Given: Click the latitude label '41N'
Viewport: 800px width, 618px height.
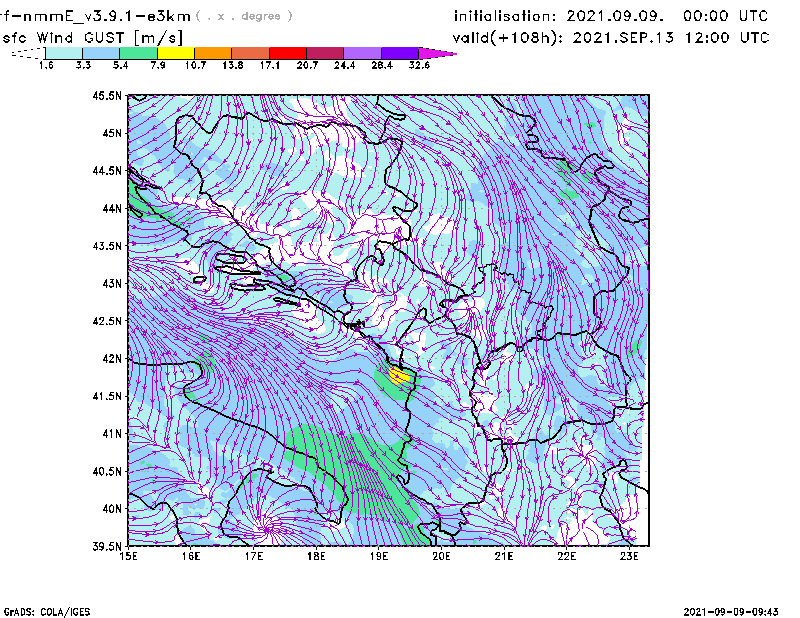Looking at the screenshot, I should point(112,434).
